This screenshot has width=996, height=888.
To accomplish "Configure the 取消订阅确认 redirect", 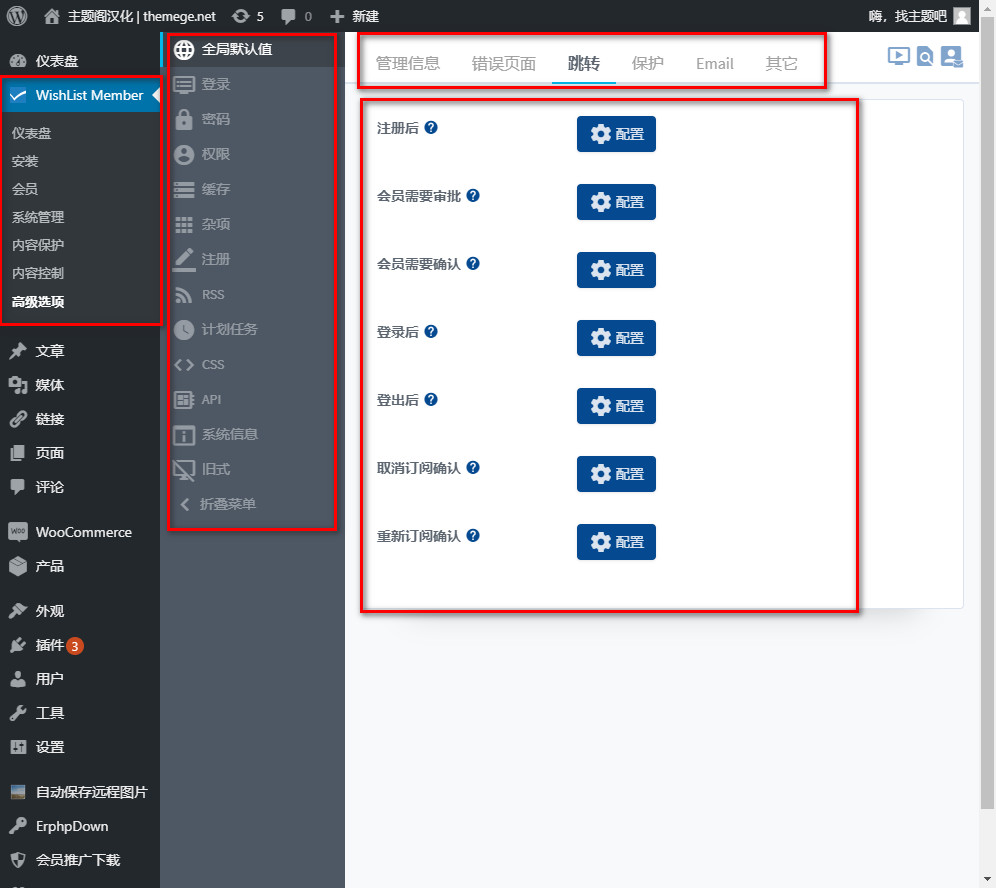I will [616, 474].
